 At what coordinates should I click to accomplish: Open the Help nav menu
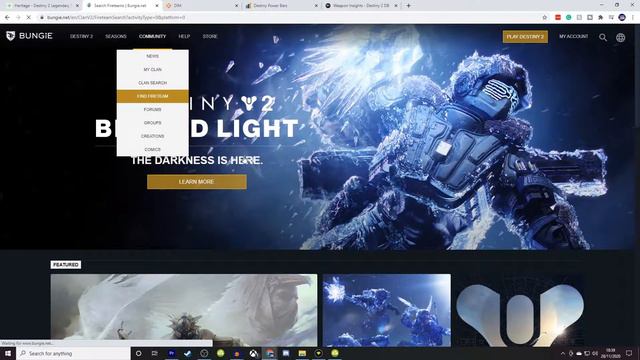[x=184, y=36]
